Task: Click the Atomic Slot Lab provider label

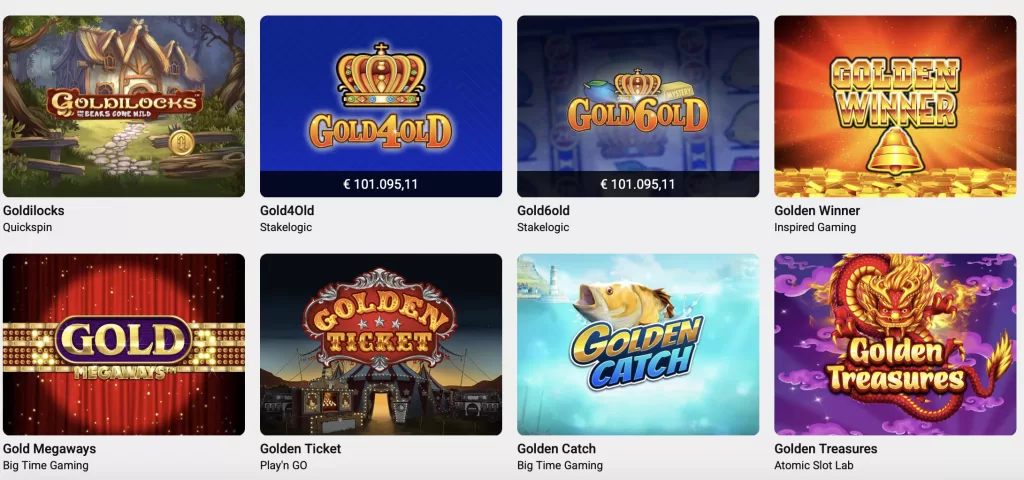Action: pos(814,466)
